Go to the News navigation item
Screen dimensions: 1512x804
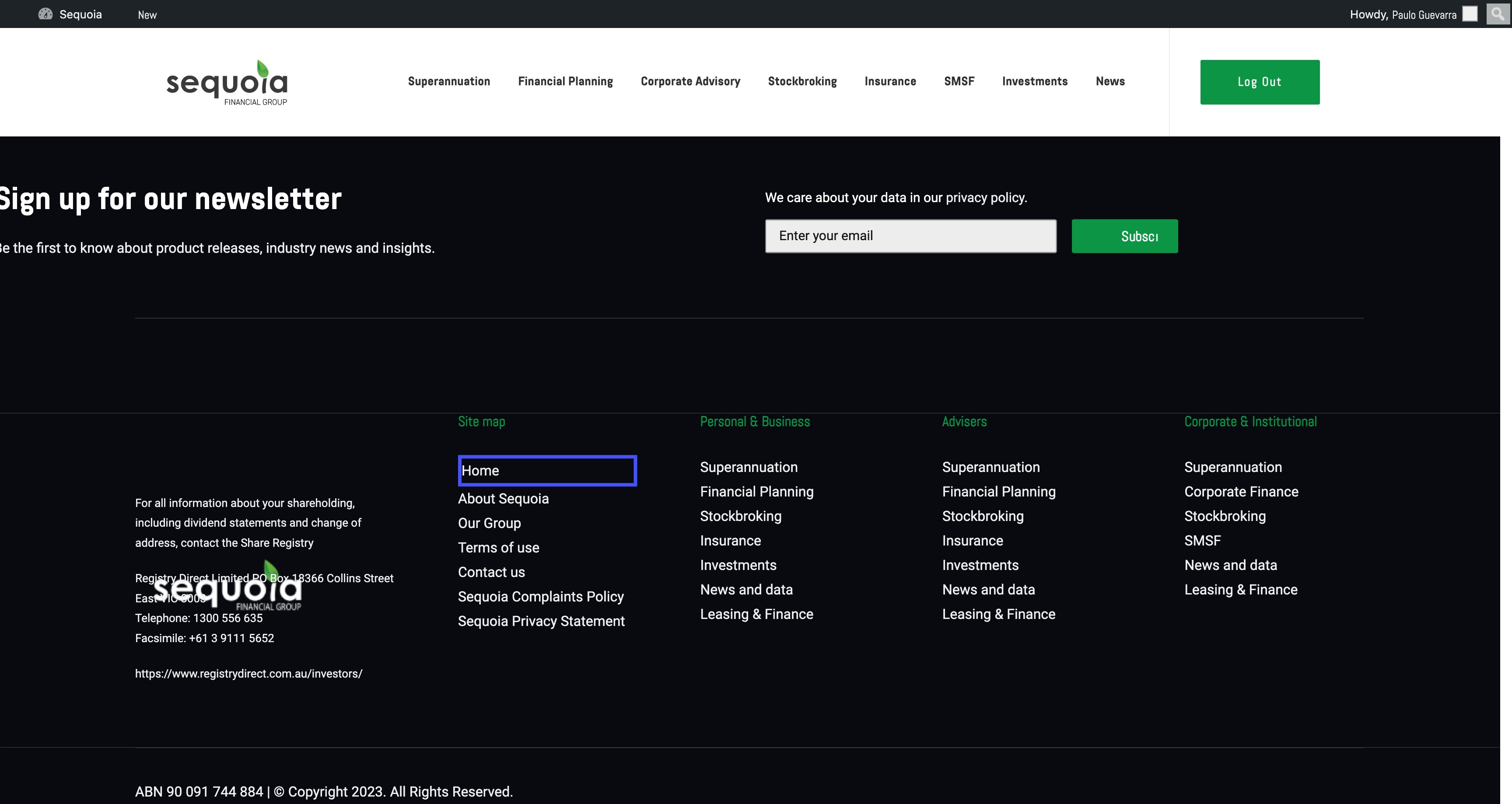[1110, 81]
